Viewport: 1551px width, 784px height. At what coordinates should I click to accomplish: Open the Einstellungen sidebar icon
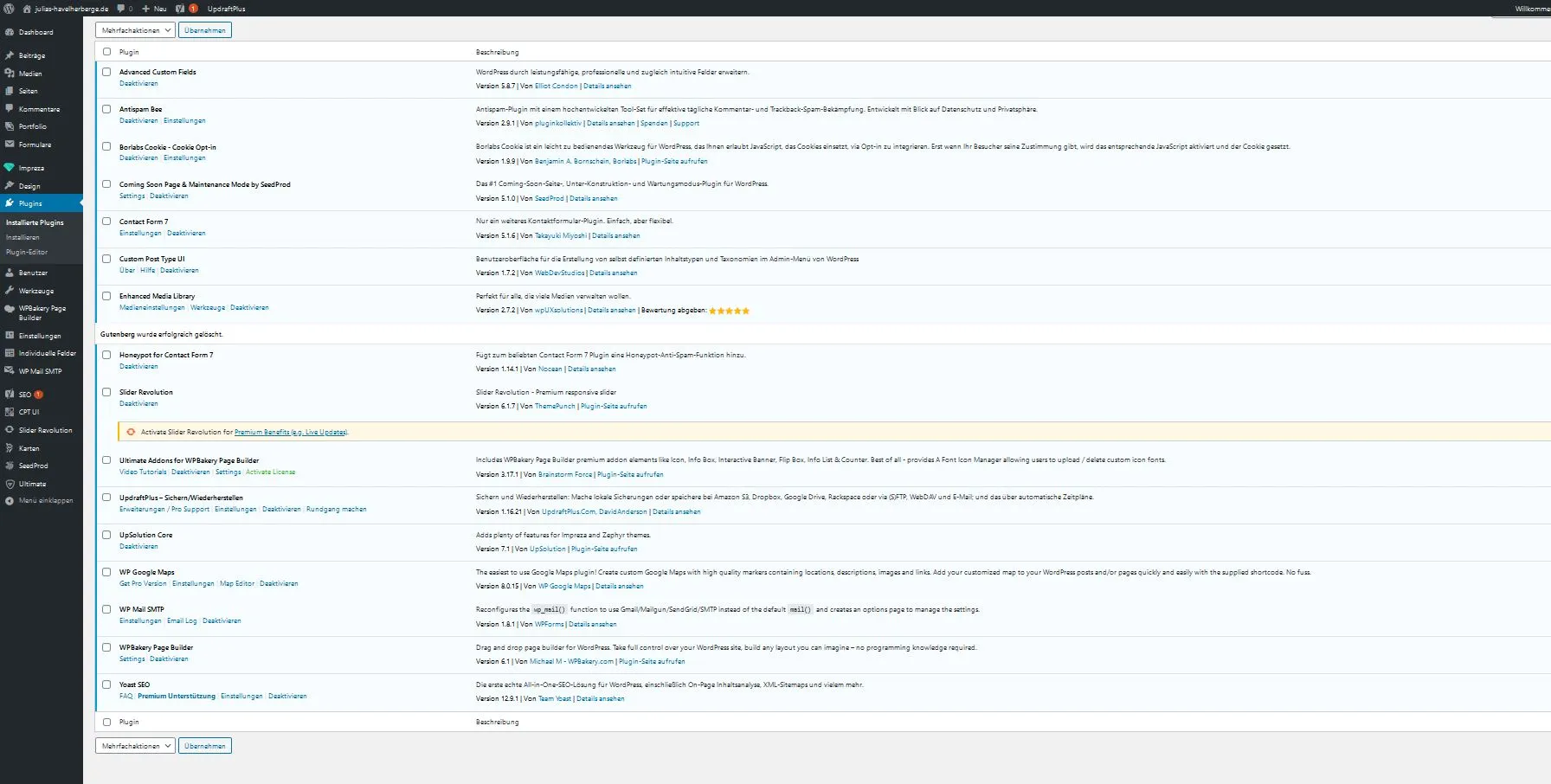point(10,336)
